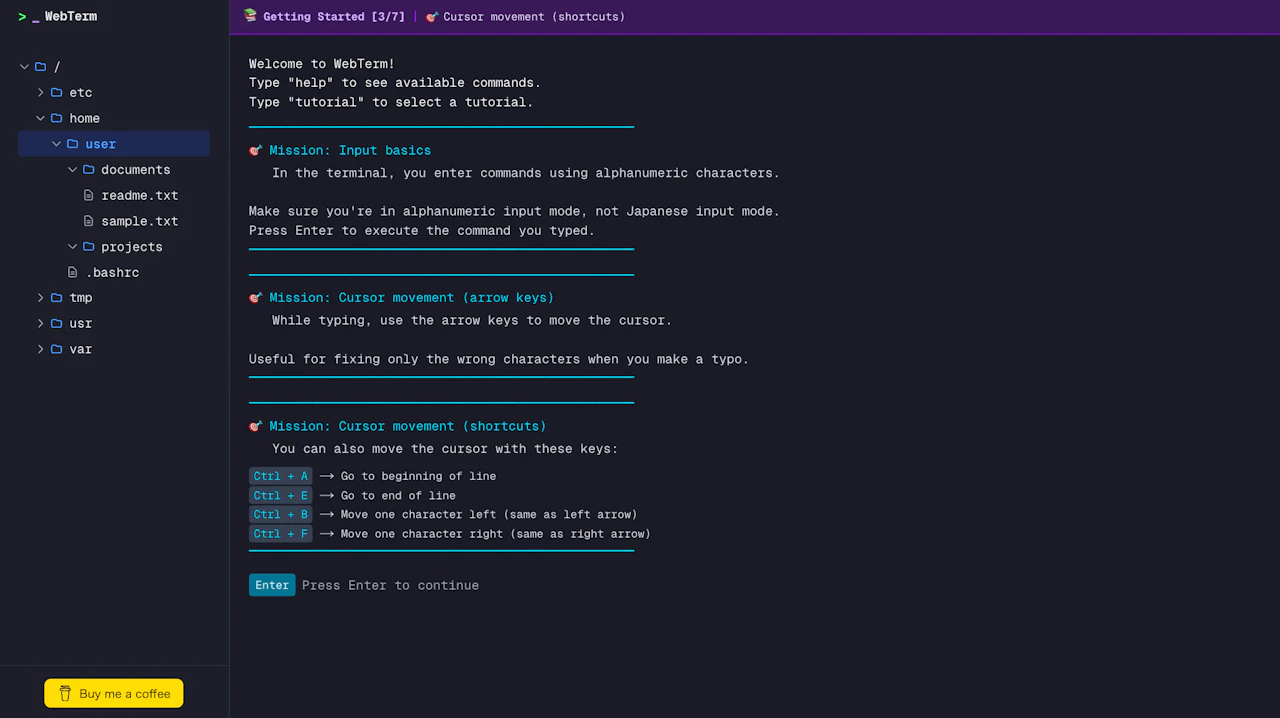Click 'Press Enter to continue' text
Screen dimensions: 1280x718
(391, 585)
